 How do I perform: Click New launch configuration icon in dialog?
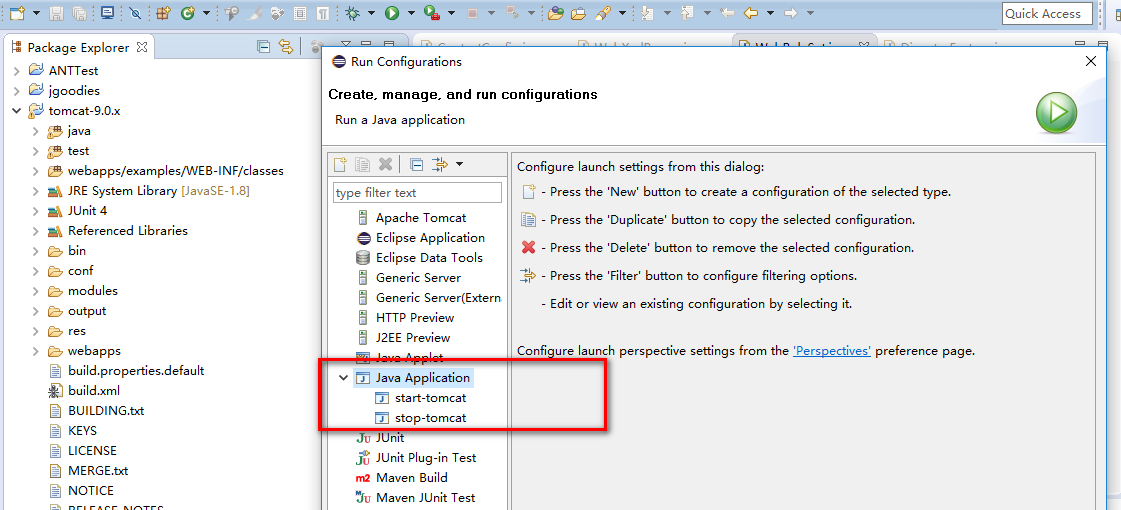[341, 165]
